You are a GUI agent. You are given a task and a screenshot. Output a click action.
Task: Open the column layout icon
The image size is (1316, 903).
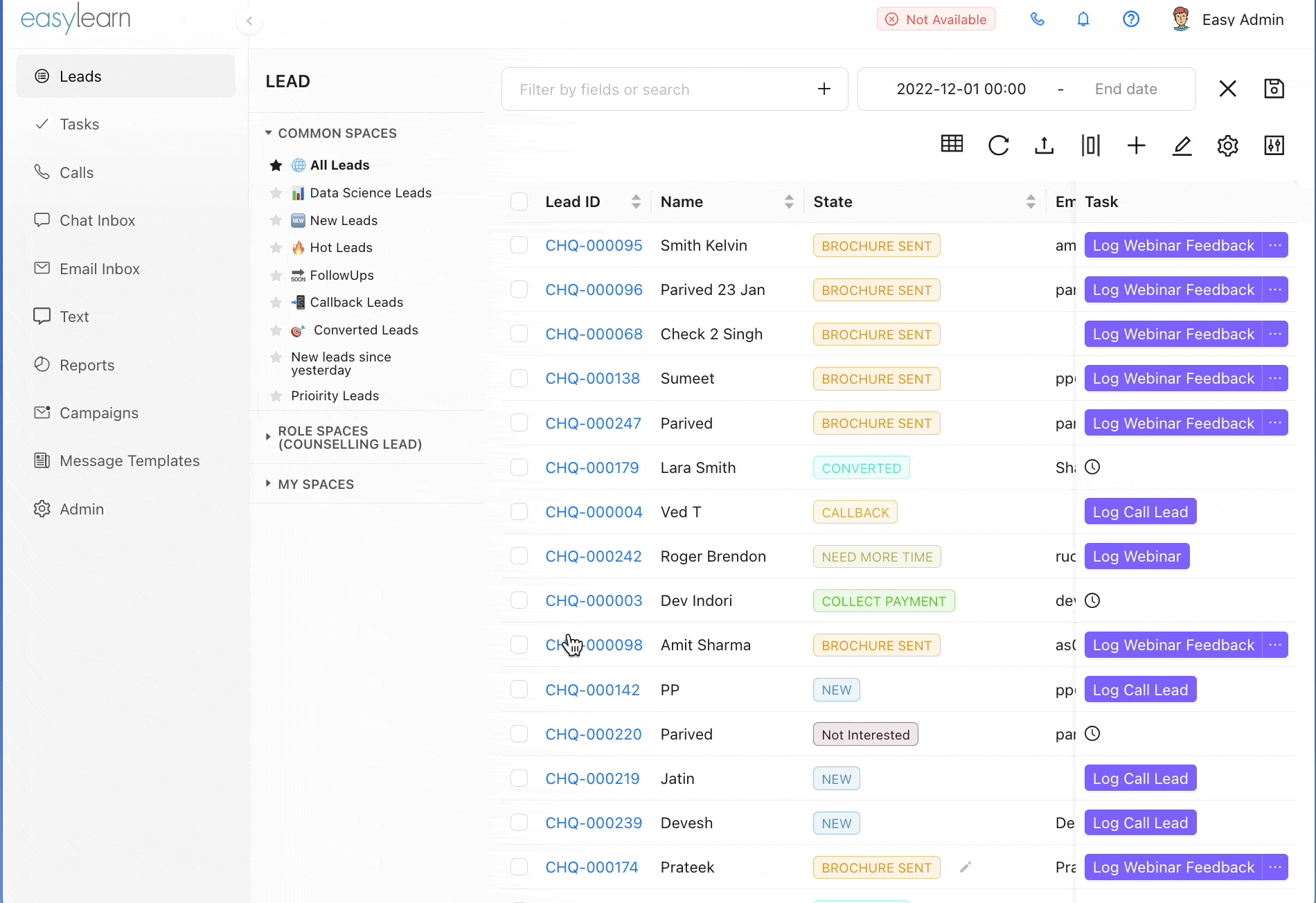click(x=1090, y=145)
